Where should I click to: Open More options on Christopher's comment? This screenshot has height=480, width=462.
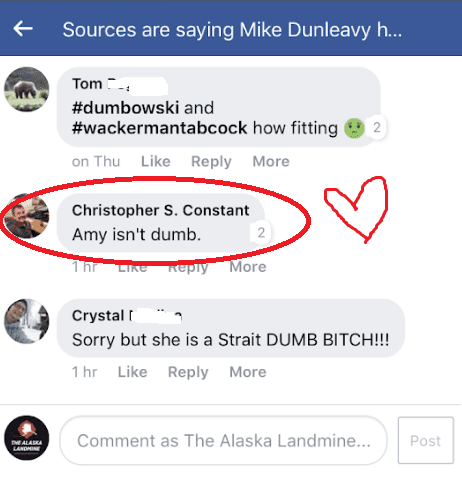click(248, 267)
